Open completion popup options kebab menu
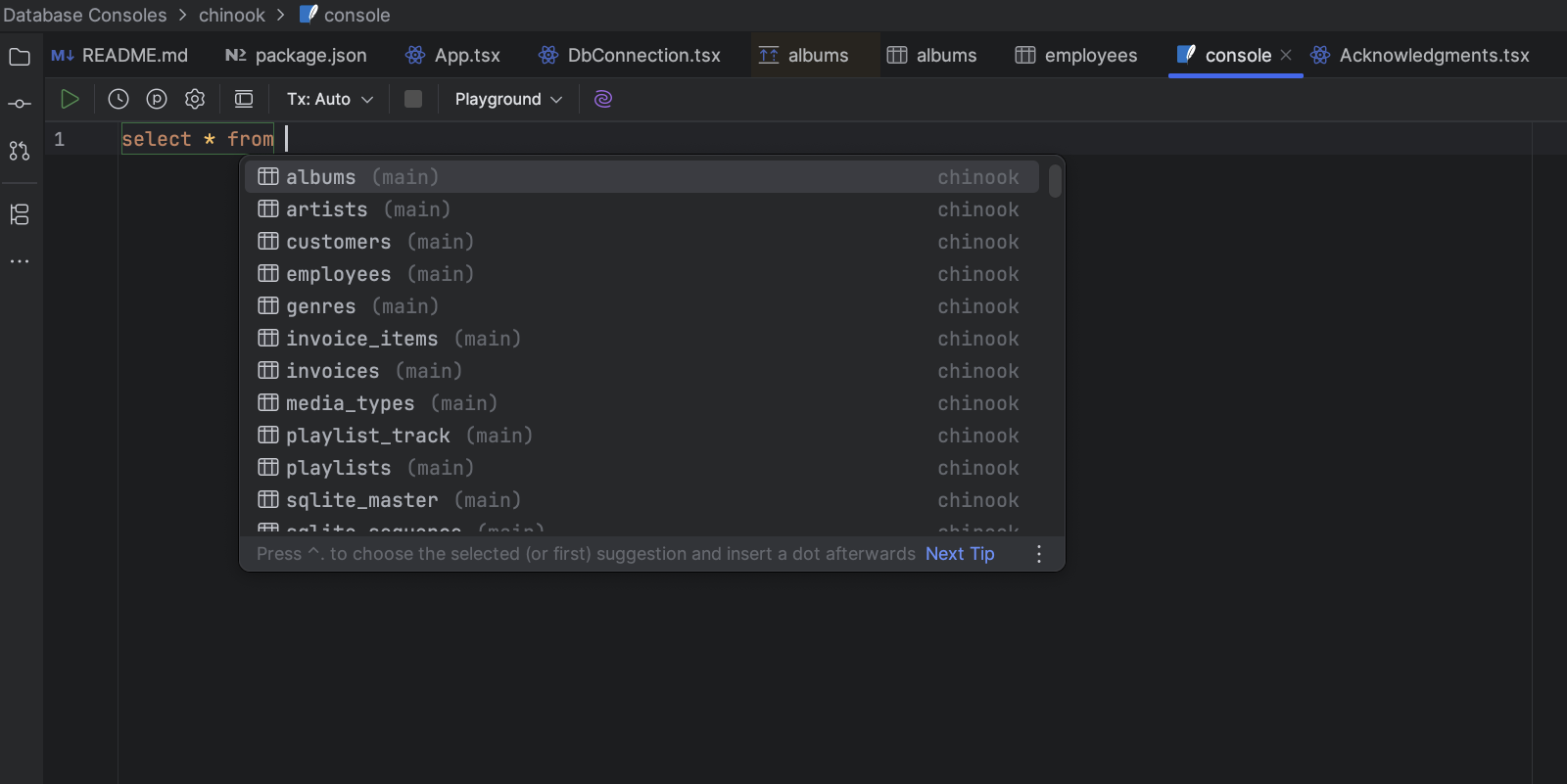The image size is (1567, 784). click(x=1039, y=554)
